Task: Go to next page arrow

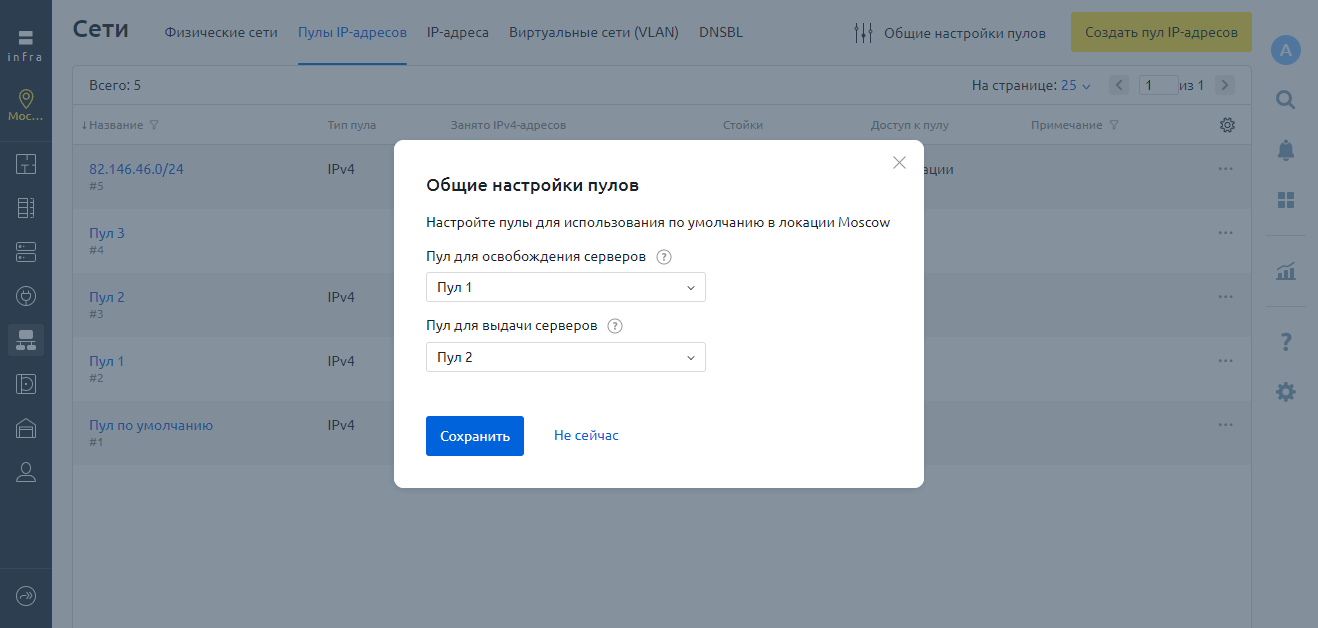Action: (x=1225, y=85)
